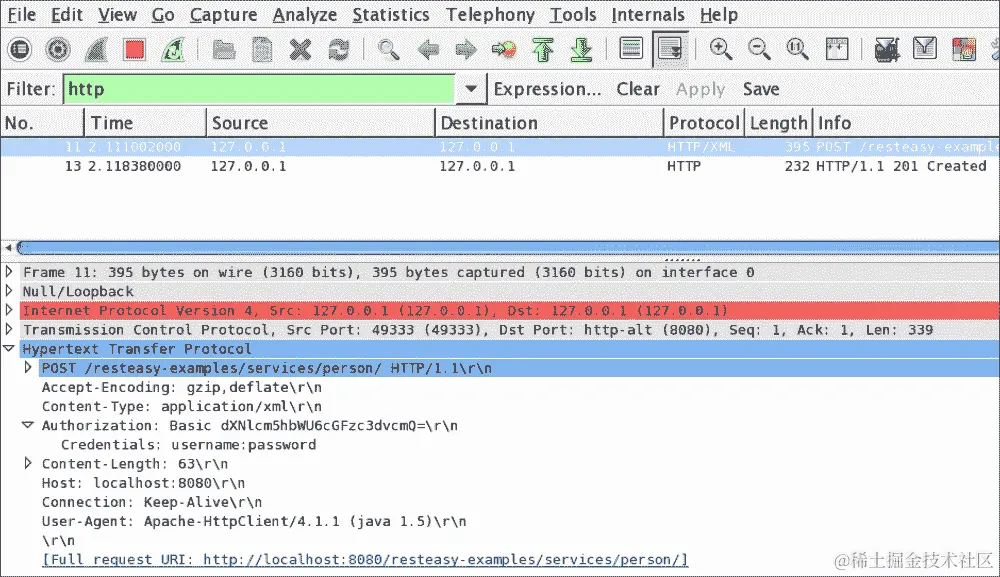Open the Analyze menu
This screenshot has height=577, width=1000.
pos(305,14)
